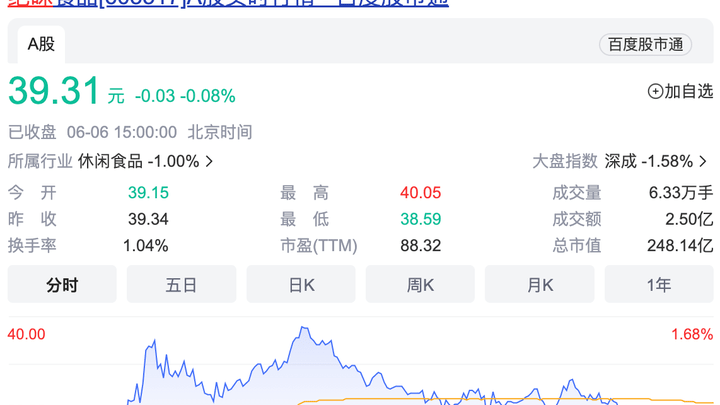Screen dimensions: 720x405
Task: Switch to the 分时 chart tab
Action: click(62, 285)
